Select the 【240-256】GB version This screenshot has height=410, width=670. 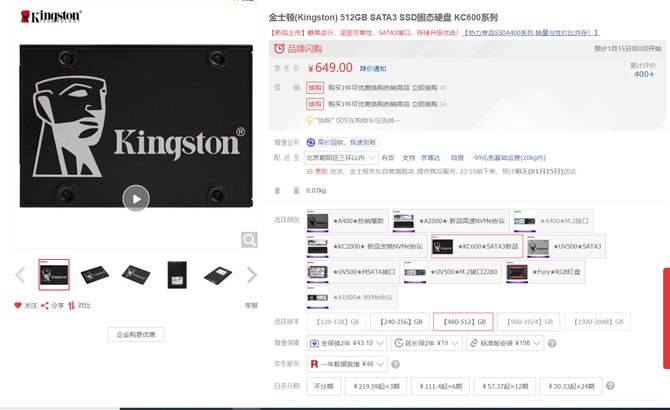point(400,322)
